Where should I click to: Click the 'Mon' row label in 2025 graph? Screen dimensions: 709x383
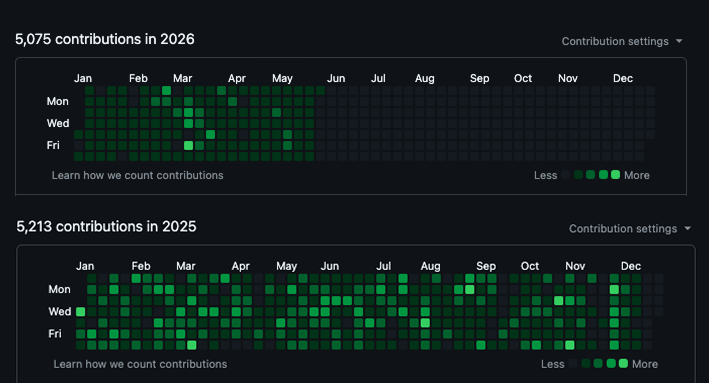tap(59, 289)
